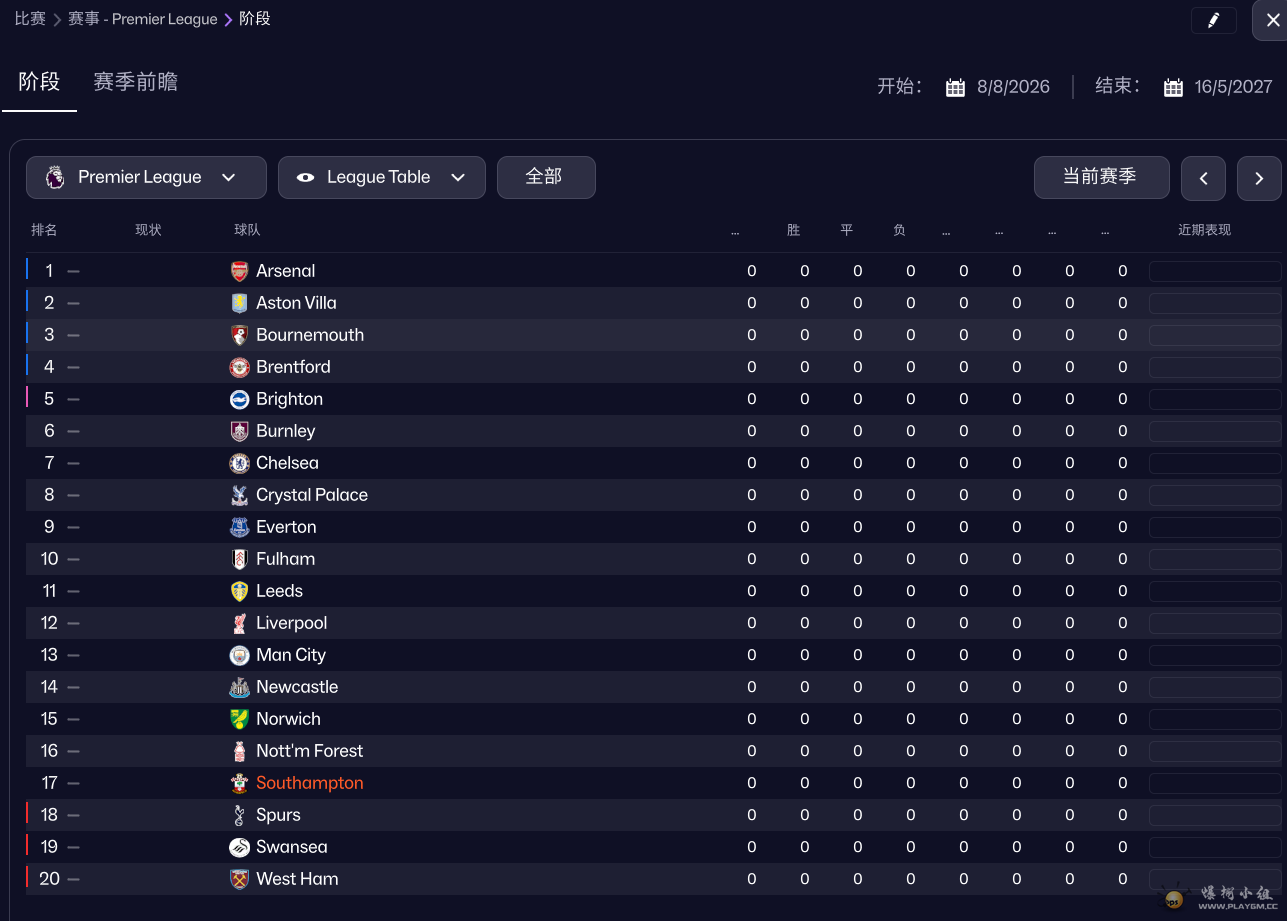
Task: Click the Arsenal club badge
Action: (x=239, y=271)
